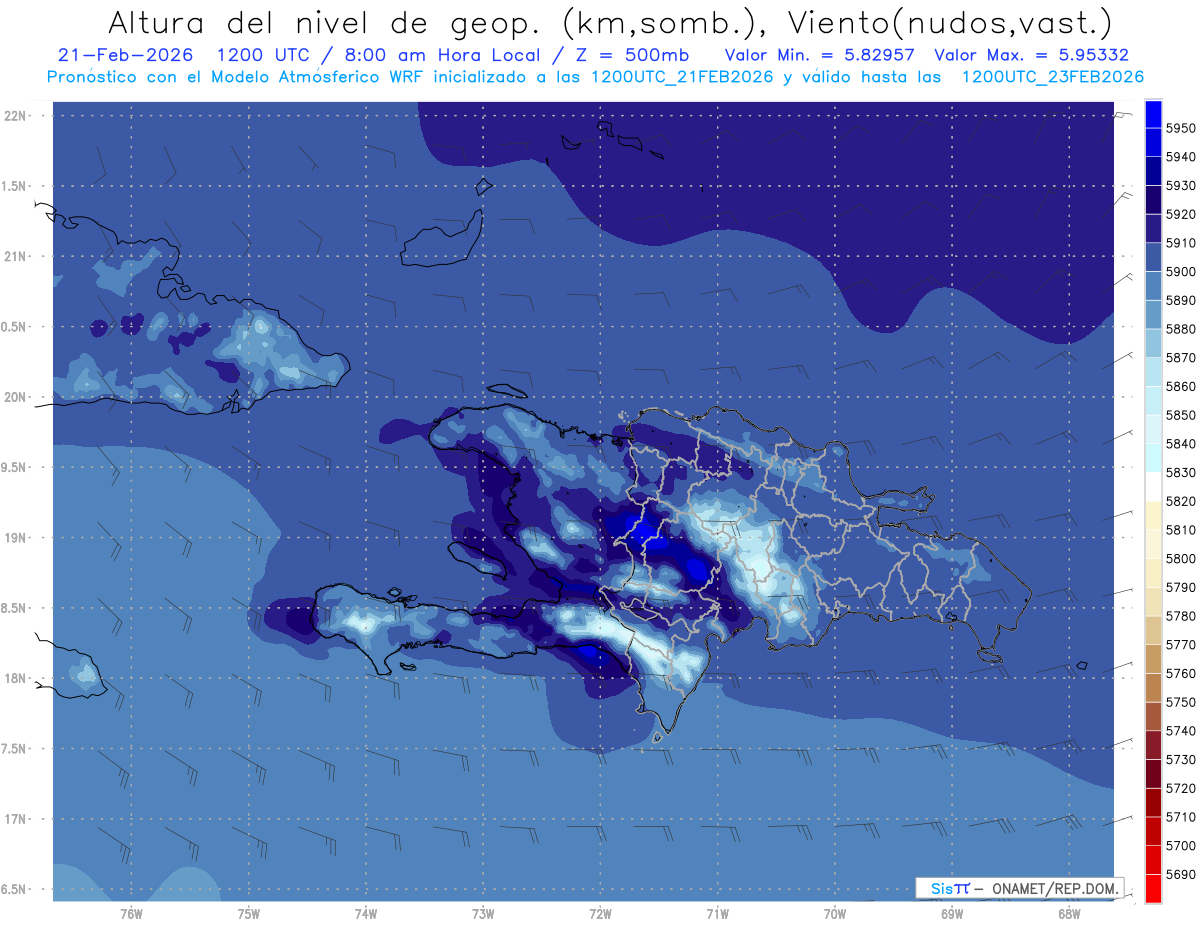The width and height of the screenshot is (1200, 927).
Task: Click the '73W' longitude axis label
Action: point(483,914)
